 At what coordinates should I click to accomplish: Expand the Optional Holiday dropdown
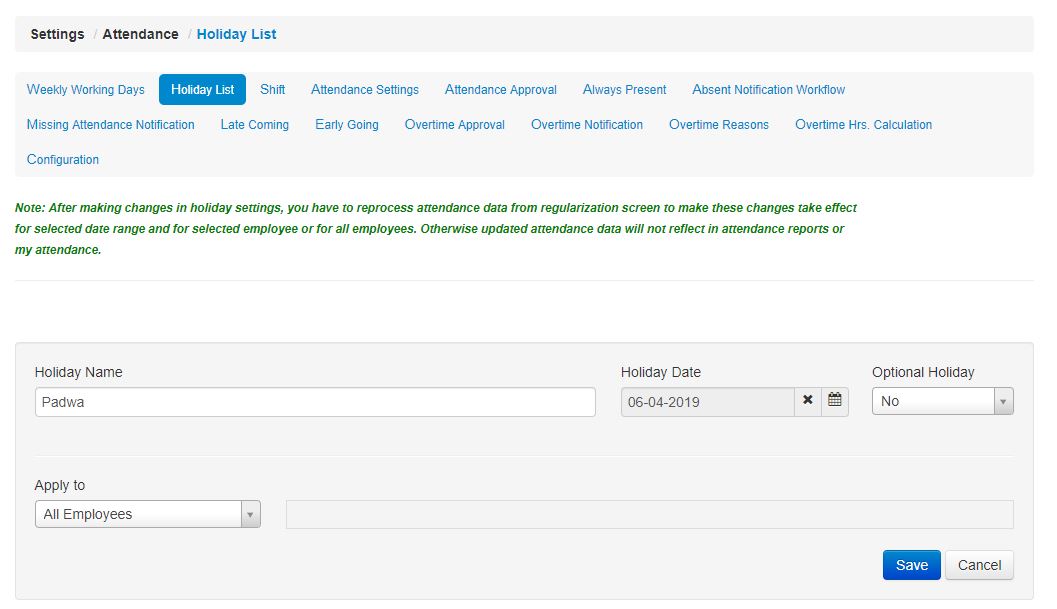(x=942, y=401)
